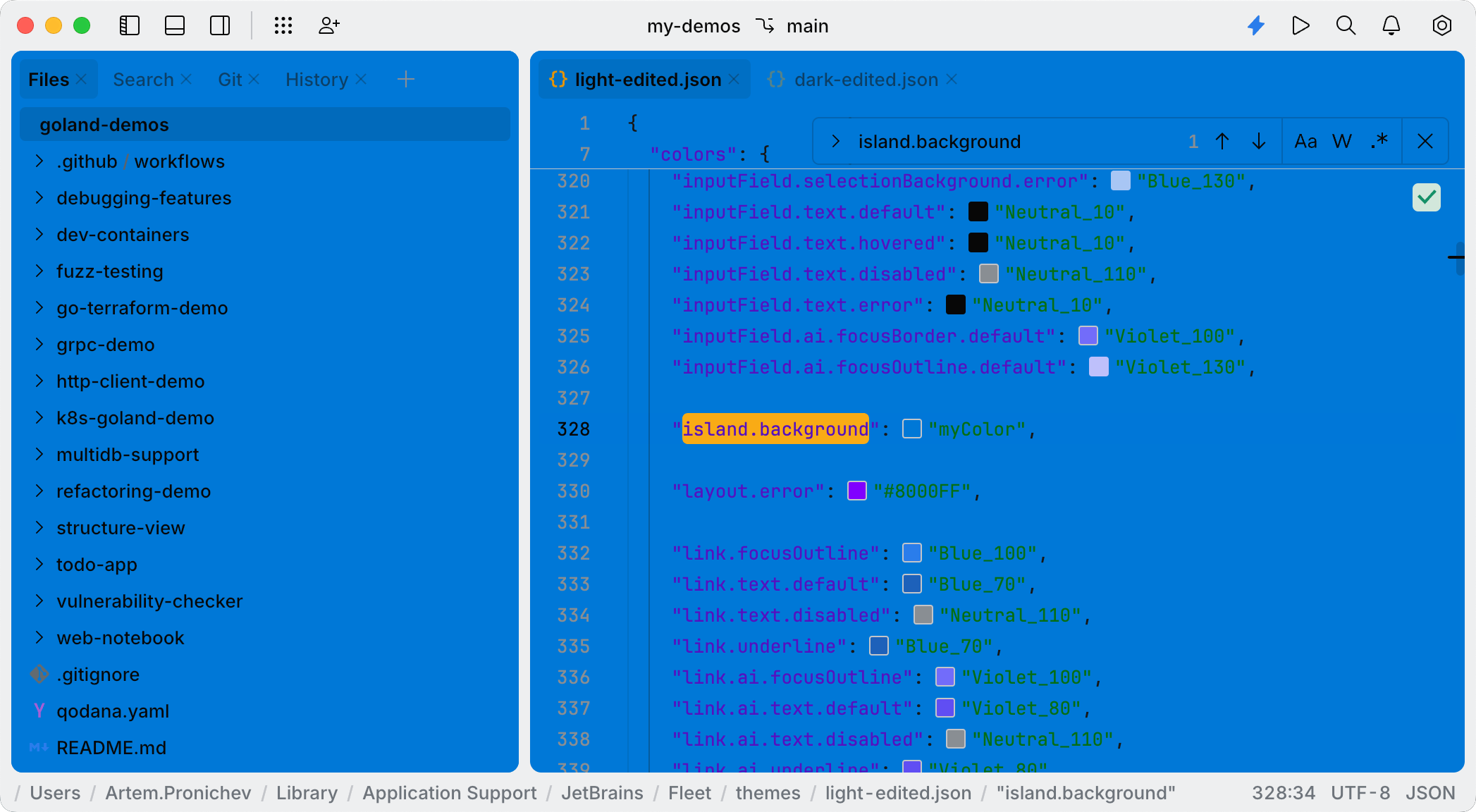Toggle the bottom panel icon
Screen dimensions: 1476x812
point(175,26)
